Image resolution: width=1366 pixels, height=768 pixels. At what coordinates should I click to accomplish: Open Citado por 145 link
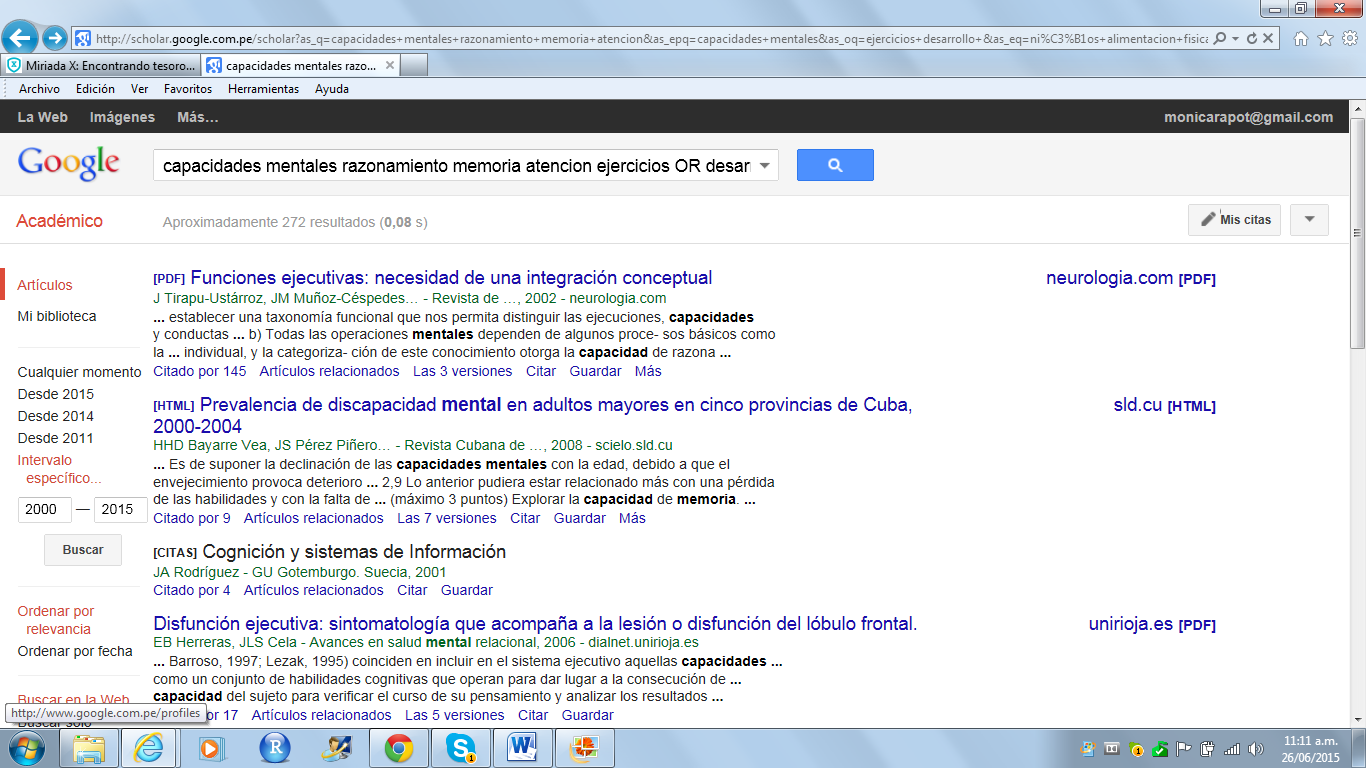point(199,371)
